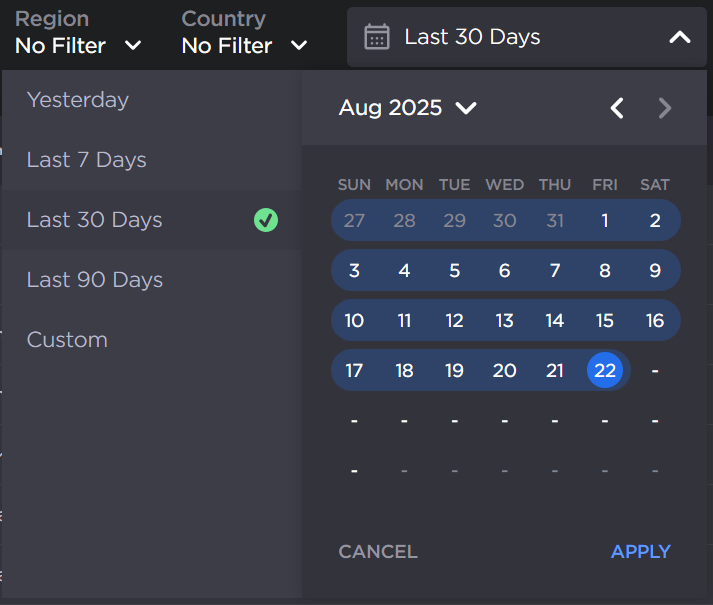Go to the previous month arrow
Screen dimensions: 713x605
tap(618, 108)
